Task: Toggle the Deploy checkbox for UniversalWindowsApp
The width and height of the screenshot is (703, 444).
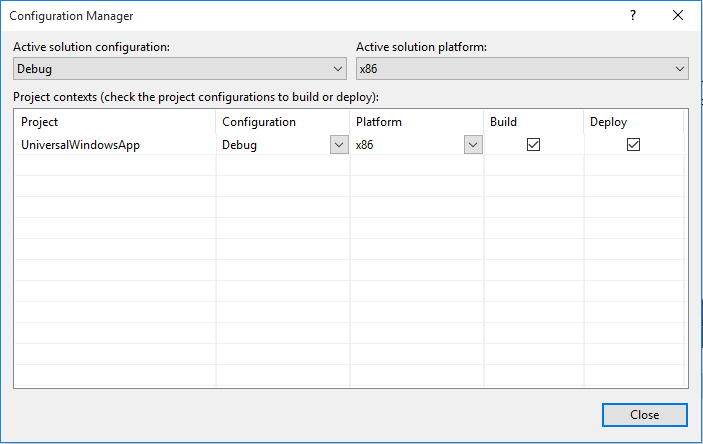Action: (633, 145)
